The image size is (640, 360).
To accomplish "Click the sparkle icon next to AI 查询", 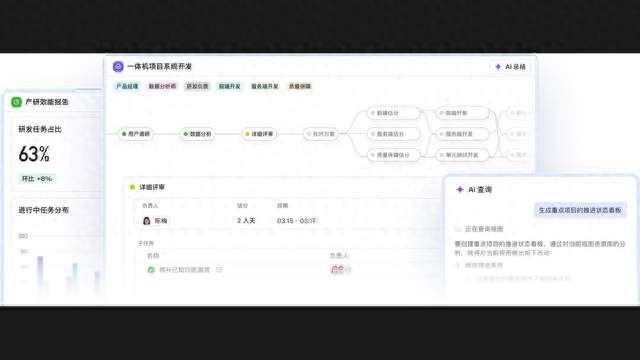I will tap(460, 189).
